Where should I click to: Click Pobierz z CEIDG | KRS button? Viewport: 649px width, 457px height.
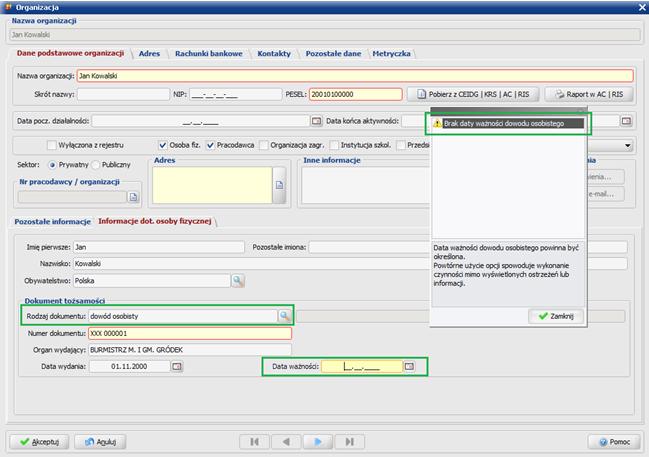click(x=473, y=94)
